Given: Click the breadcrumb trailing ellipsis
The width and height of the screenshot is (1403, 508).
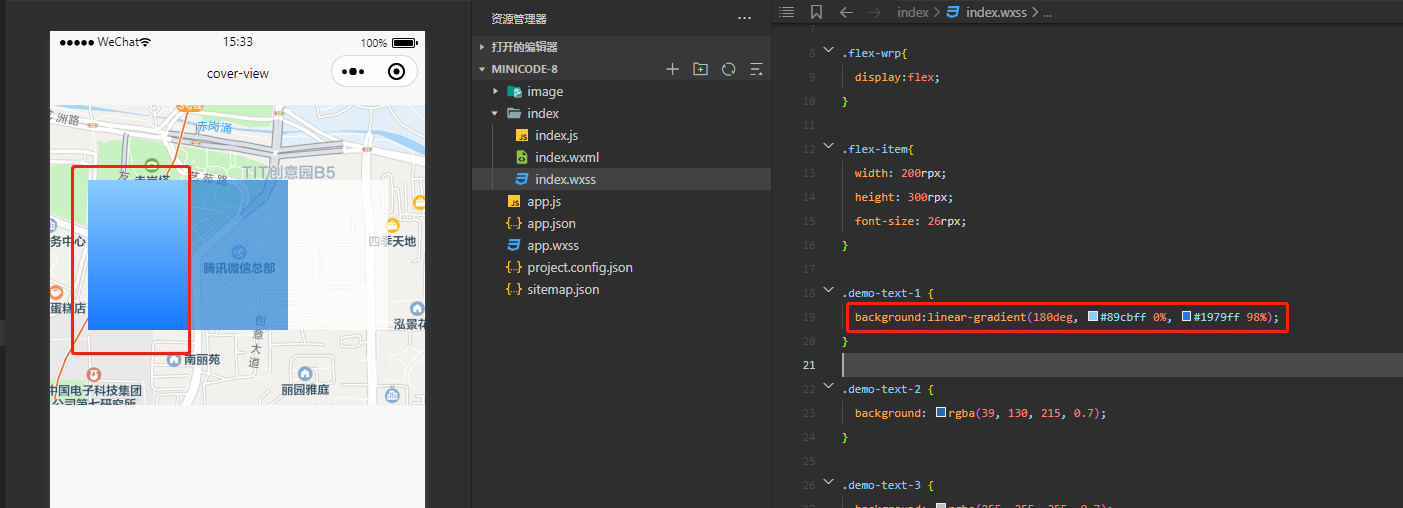Looking at the screenshot, I should pyautogui.click(x=1048, y=13).
